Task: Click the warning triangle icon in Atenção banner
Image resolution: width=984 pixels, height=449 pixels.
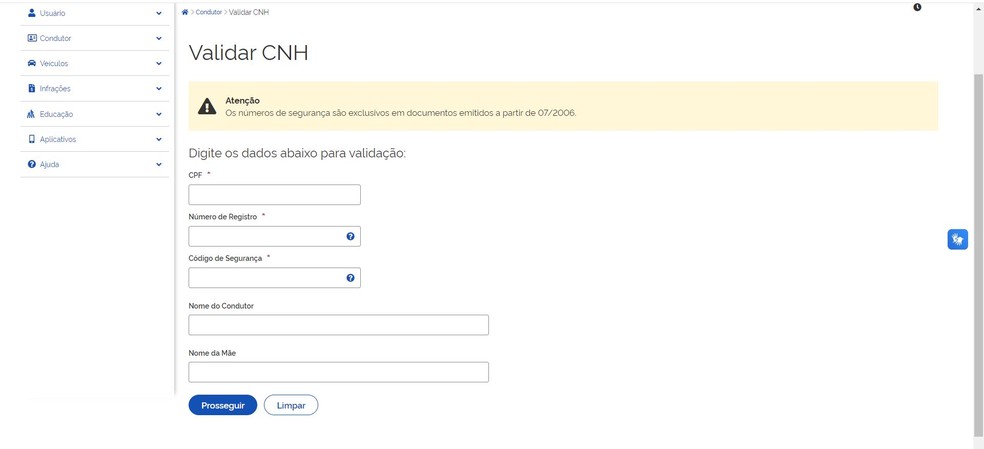Action: [207, 106]
